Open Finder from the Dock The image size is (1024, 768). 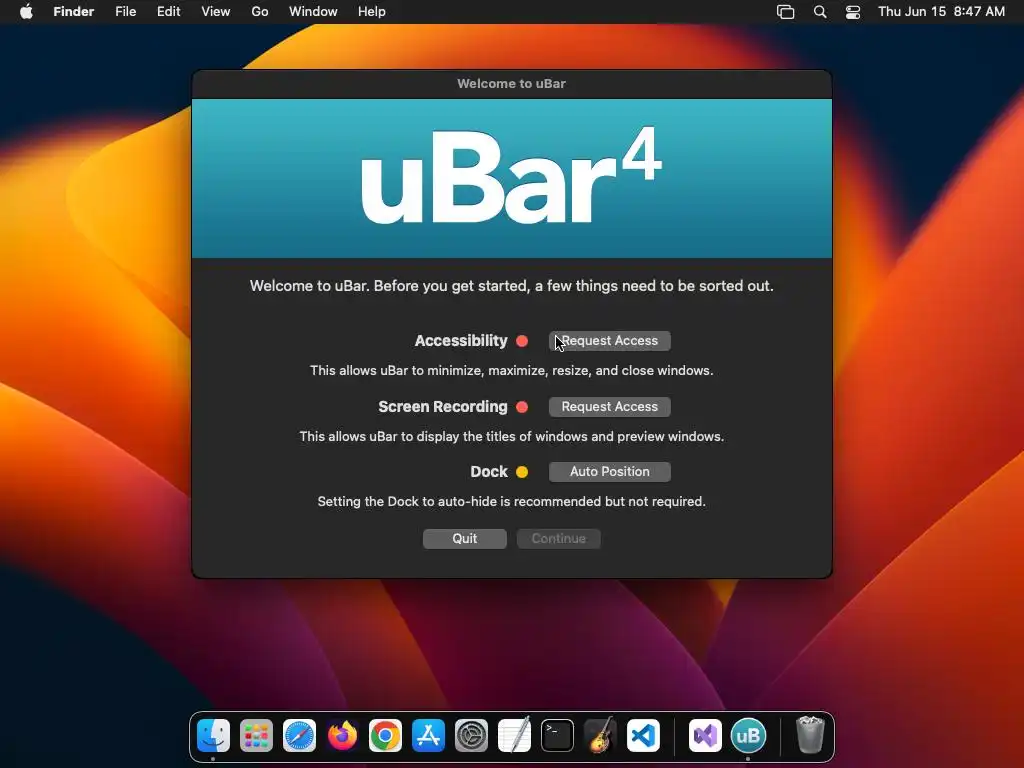(x=214, y=736)
